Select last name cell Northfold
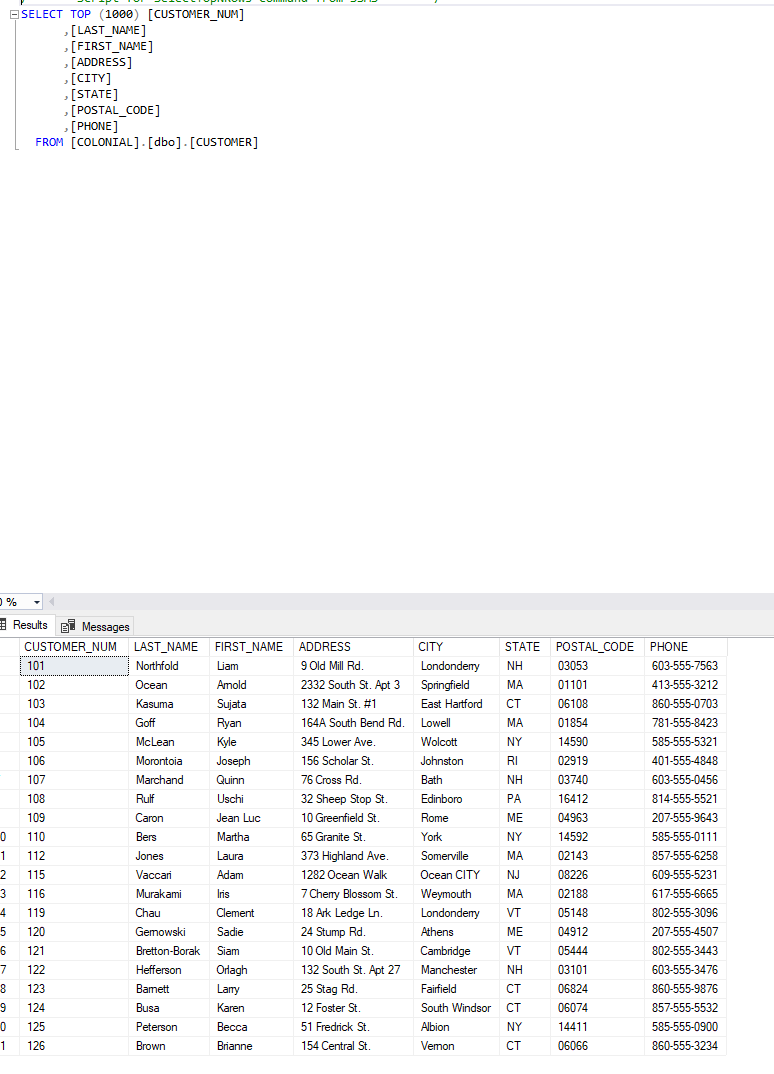774x1074 pixels. pos(169,666)
